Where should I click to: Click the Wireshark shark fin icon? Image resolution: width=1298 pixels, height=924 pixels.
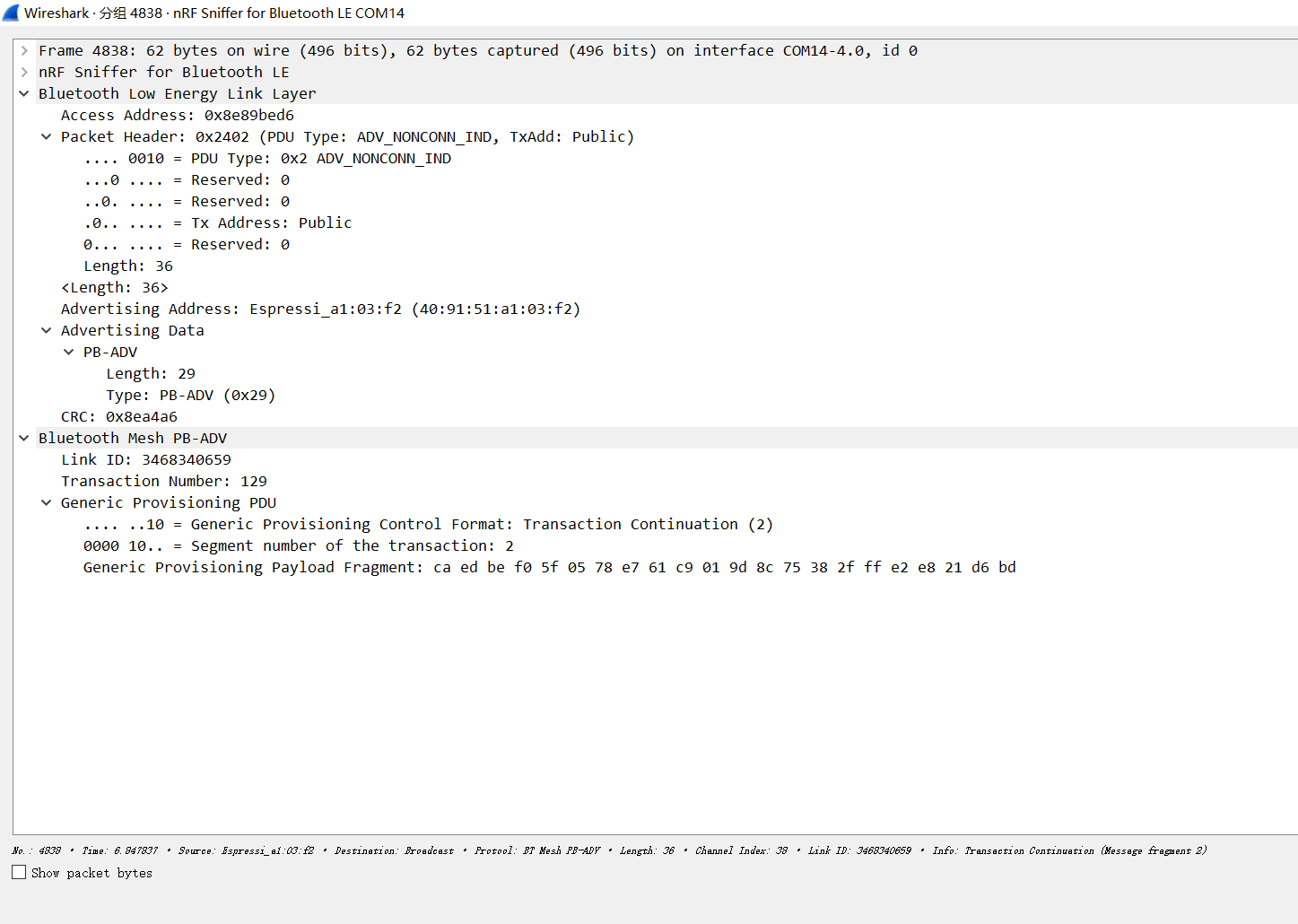click(x=11, y=13)
